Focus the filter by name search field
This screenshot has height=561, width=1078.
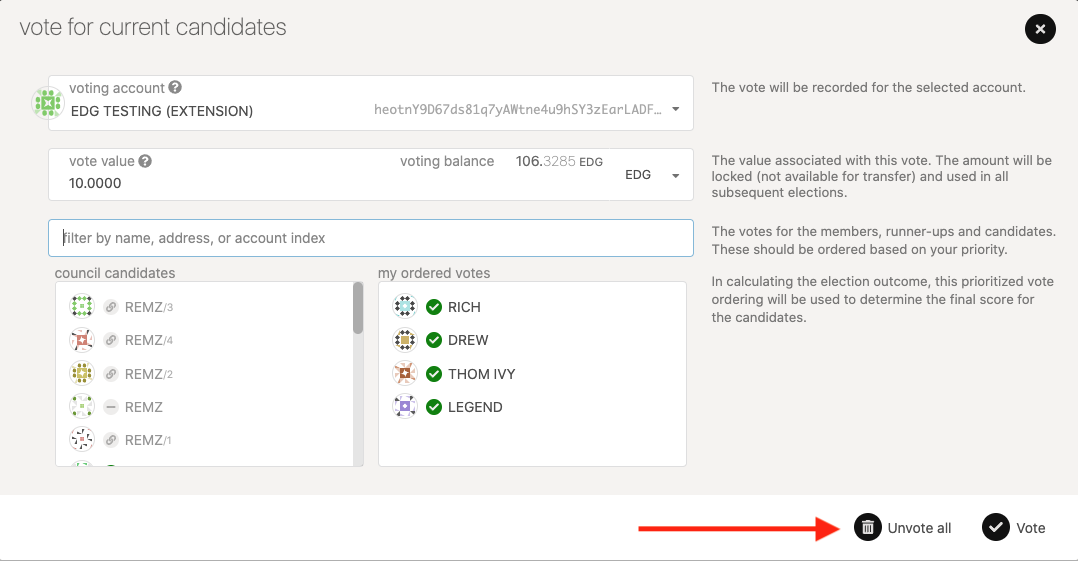tap(370, 238)
